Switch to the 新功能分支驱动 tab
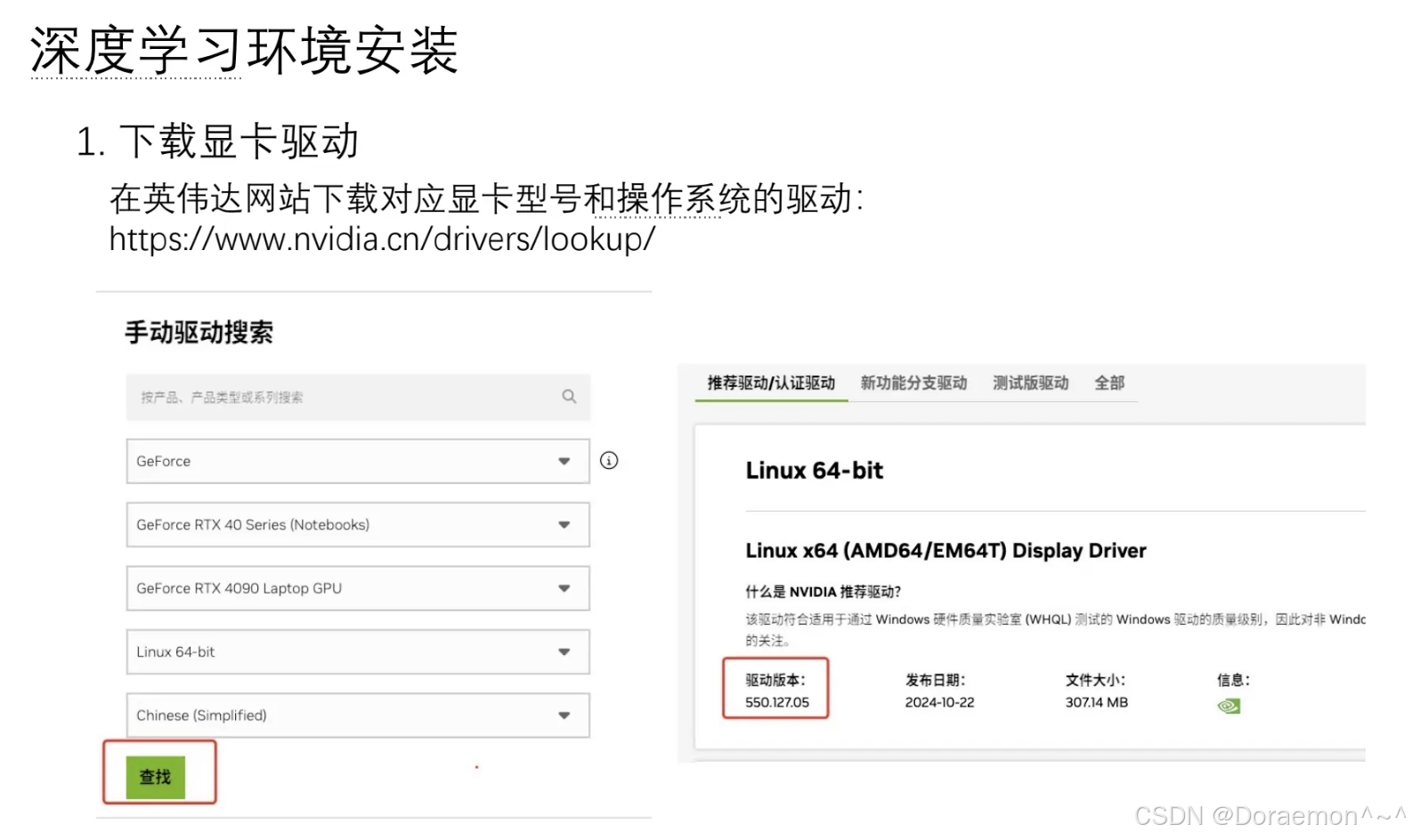Image resolution: width=1412 pixels, height=840 pixels. (x=913, y=384)
